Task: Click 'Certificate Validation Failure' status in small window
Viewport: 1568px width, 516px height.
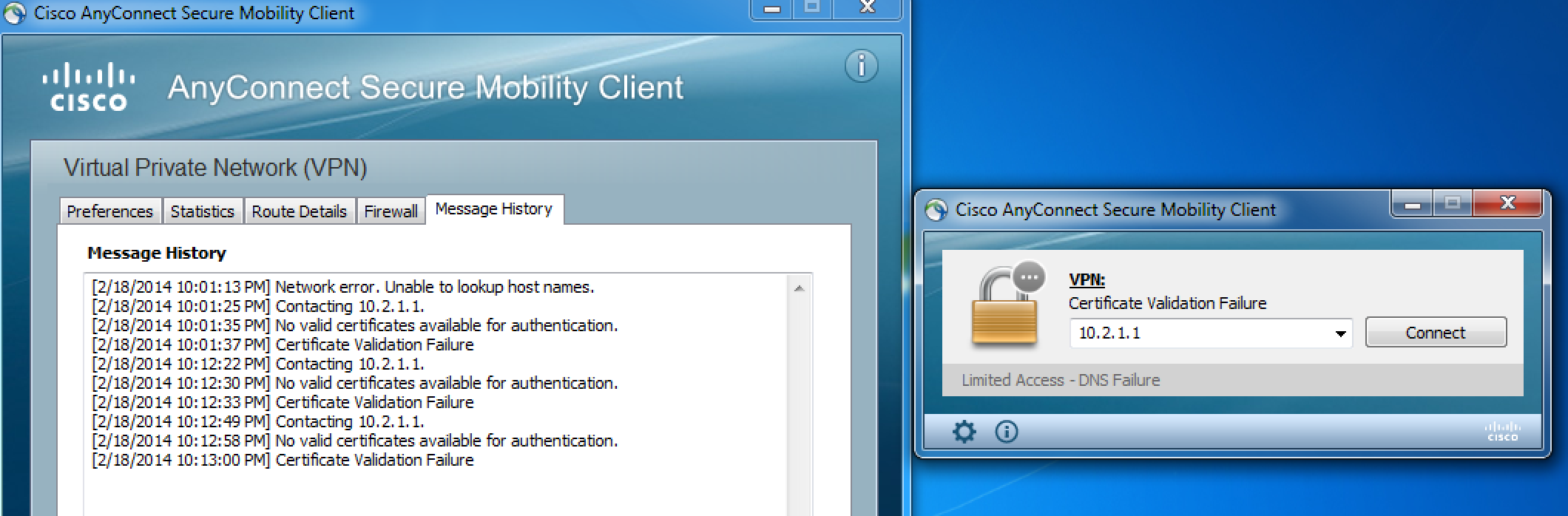Action: (1167, 303)
